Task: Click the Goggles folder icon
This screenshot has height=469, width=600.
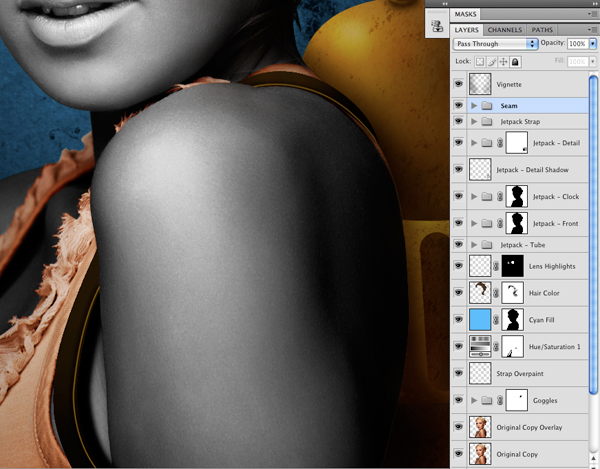Action: 486,401
